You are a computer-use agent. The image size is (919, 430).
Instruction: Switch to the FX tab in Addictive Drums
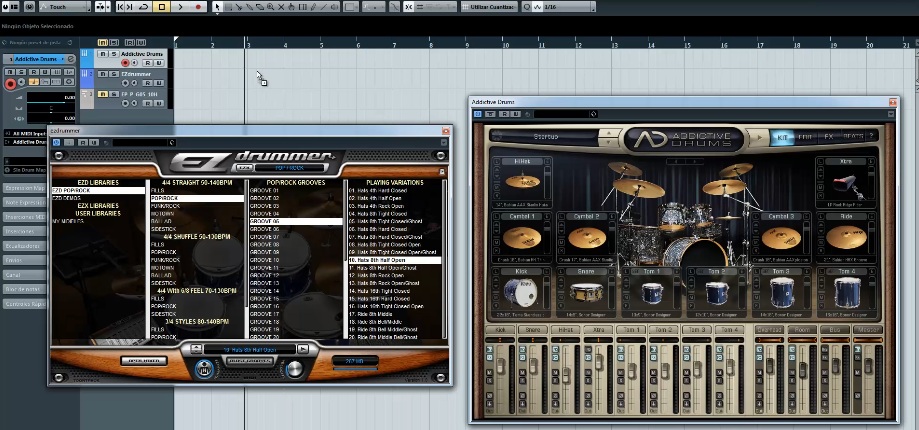[829, 137]
